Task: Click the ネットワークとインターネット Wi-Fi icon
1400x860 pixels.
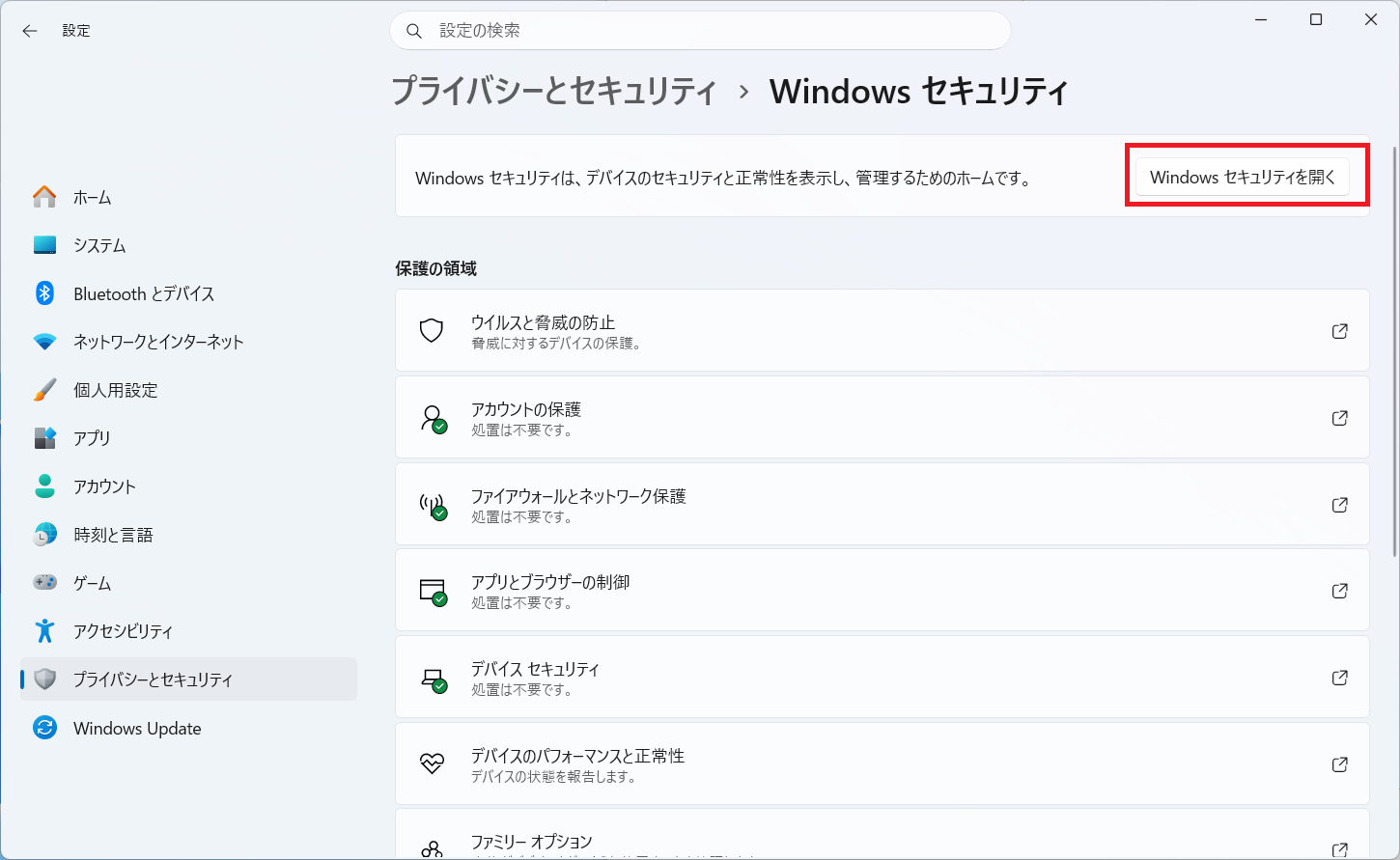Action: pos(44,342)
